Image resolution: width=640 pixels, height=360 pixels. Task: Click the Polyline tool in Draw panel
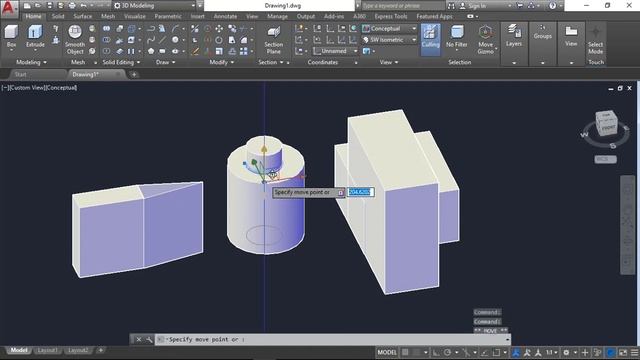click(151, 29)
